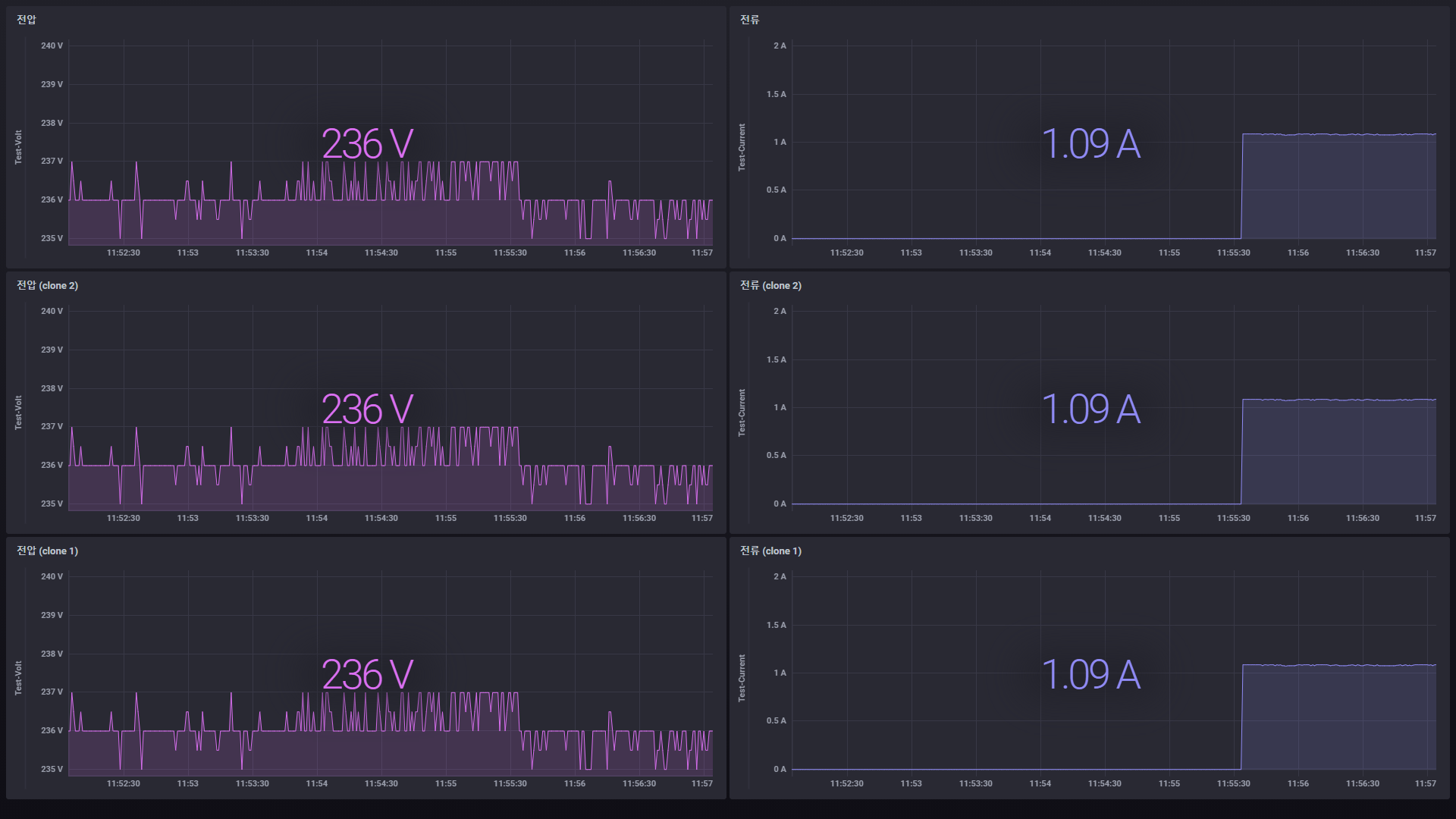Click the 1.09 A value in 전류 (clone 1)
Viewport: 1456px width, 819px height.
click(1092, 674)
